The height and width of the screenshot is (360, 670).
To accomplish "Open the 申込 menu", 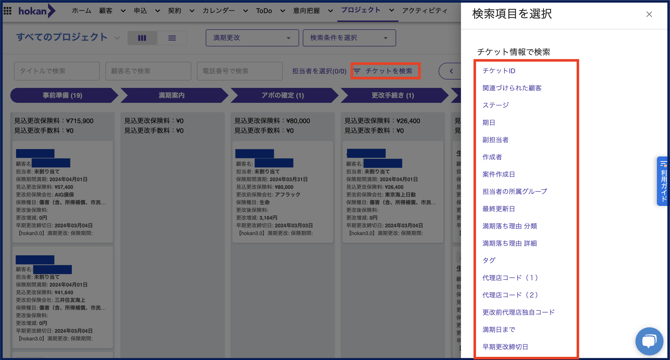I will click(x=140, y=11).
